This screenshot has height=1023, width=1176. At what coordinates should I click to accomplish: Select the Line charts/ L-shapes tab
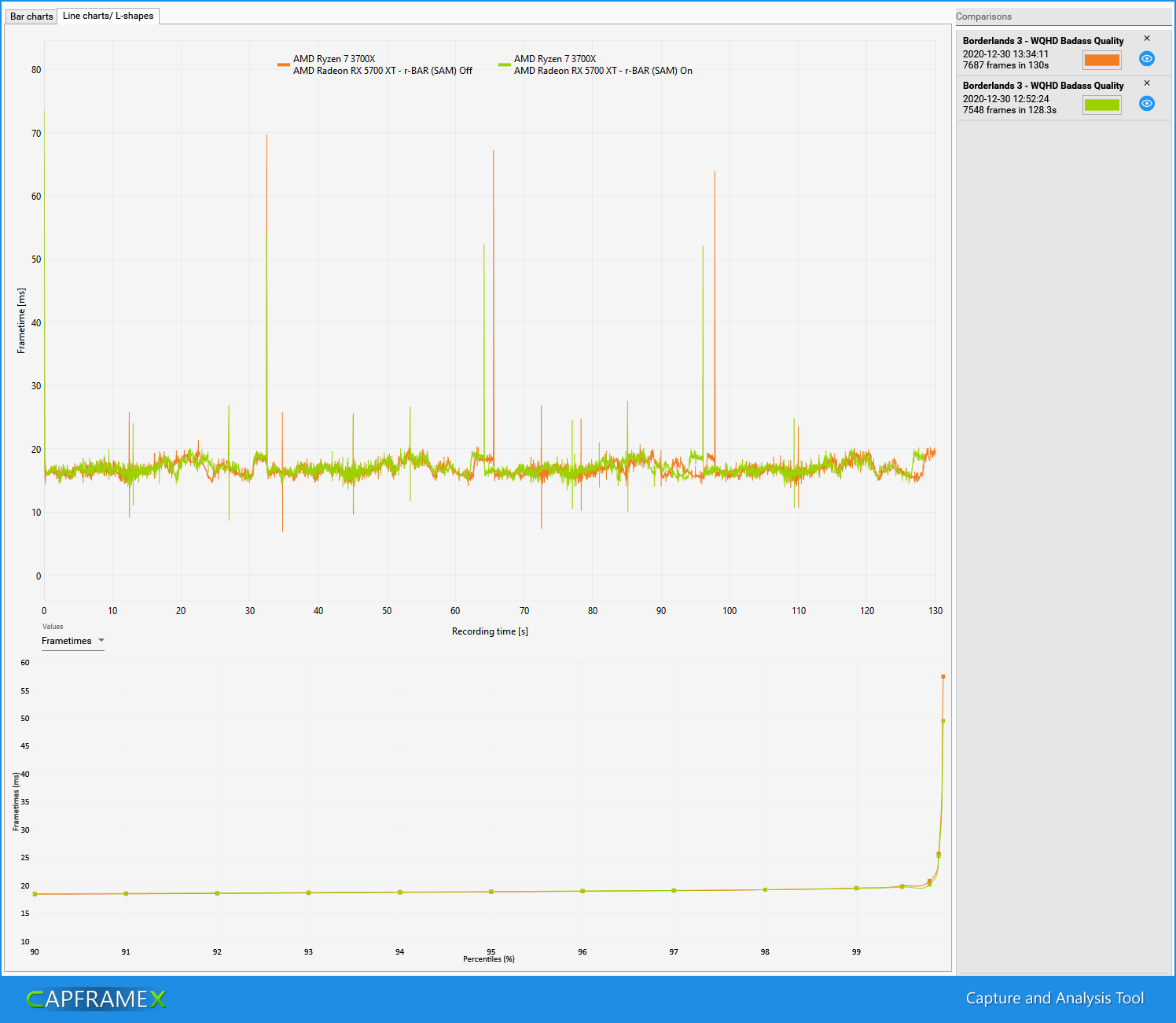[108, 16]
